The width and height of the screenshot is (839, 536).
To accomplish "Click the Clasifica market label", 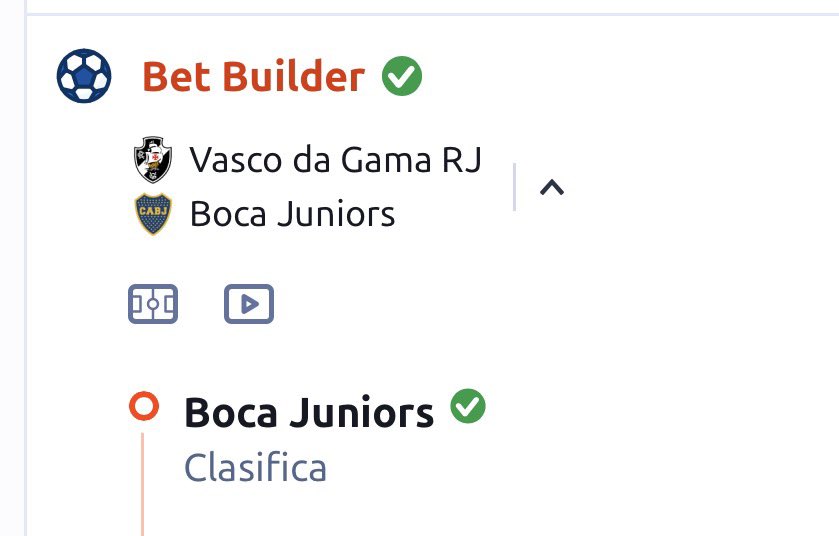I will (x=255, y=467).
